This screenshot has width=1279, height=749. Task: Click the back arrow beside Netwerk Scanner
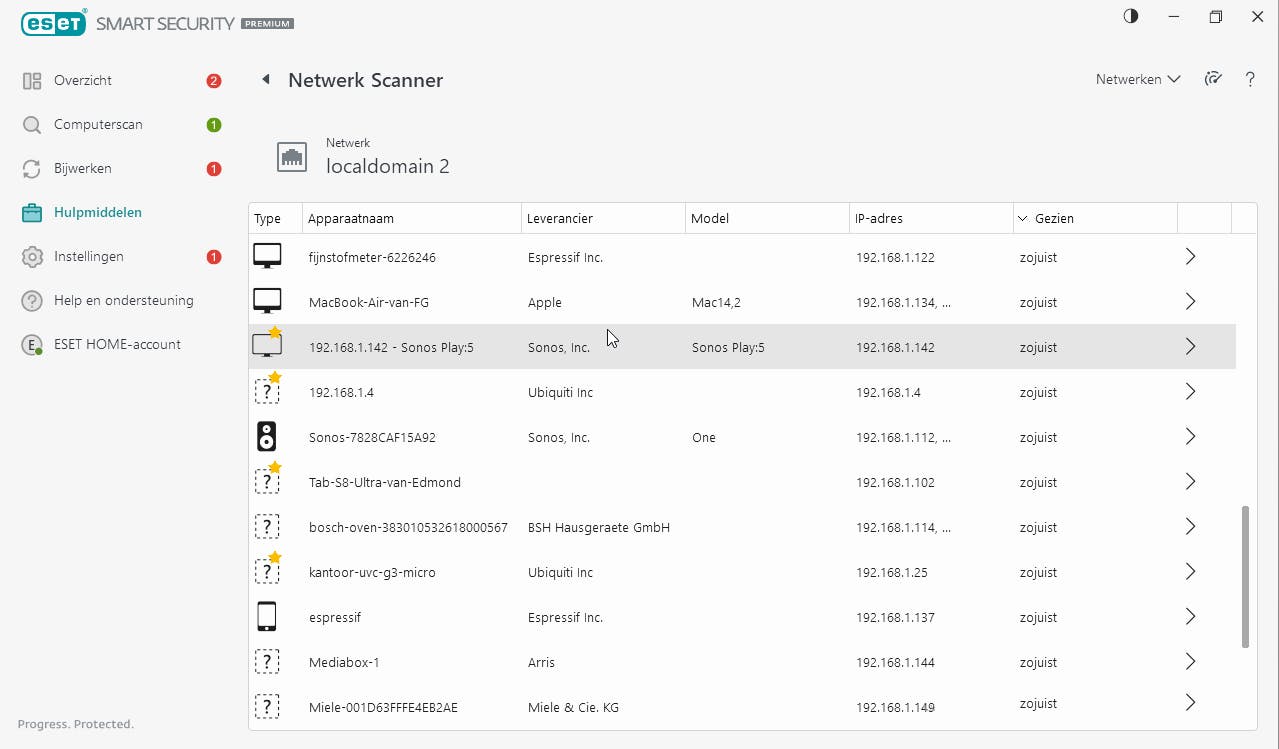(x=266, y=79)
